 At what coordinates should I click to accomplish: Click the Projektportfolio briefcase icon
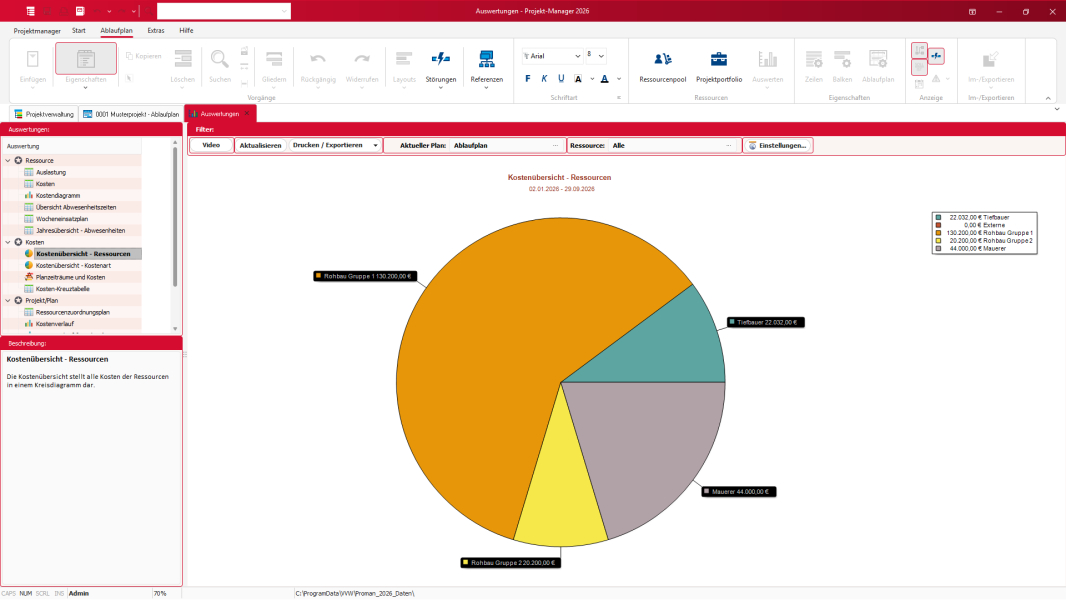719,59
